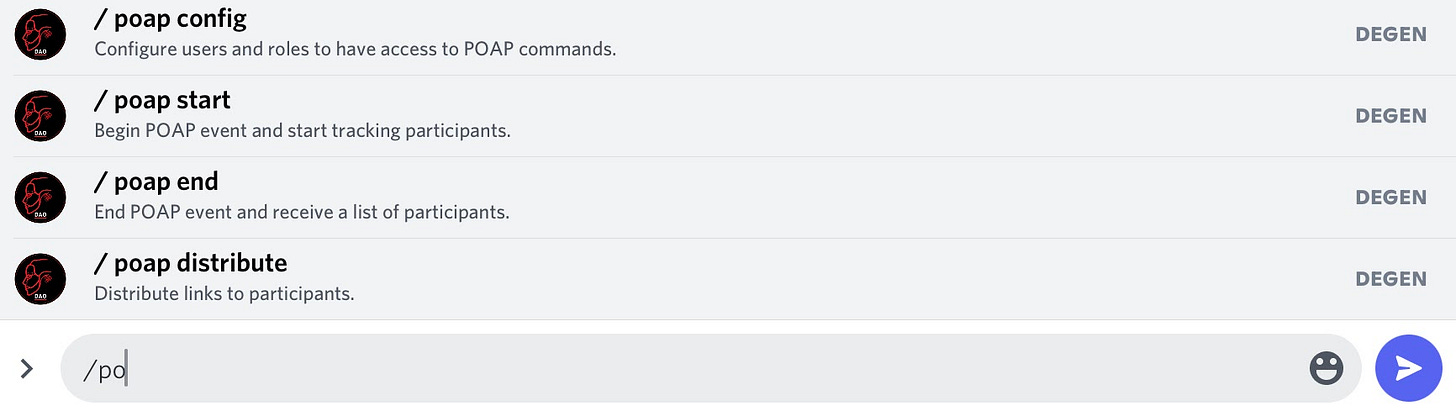
Task: Click 'Configure users and roles' description text
Action: (354, 48)
